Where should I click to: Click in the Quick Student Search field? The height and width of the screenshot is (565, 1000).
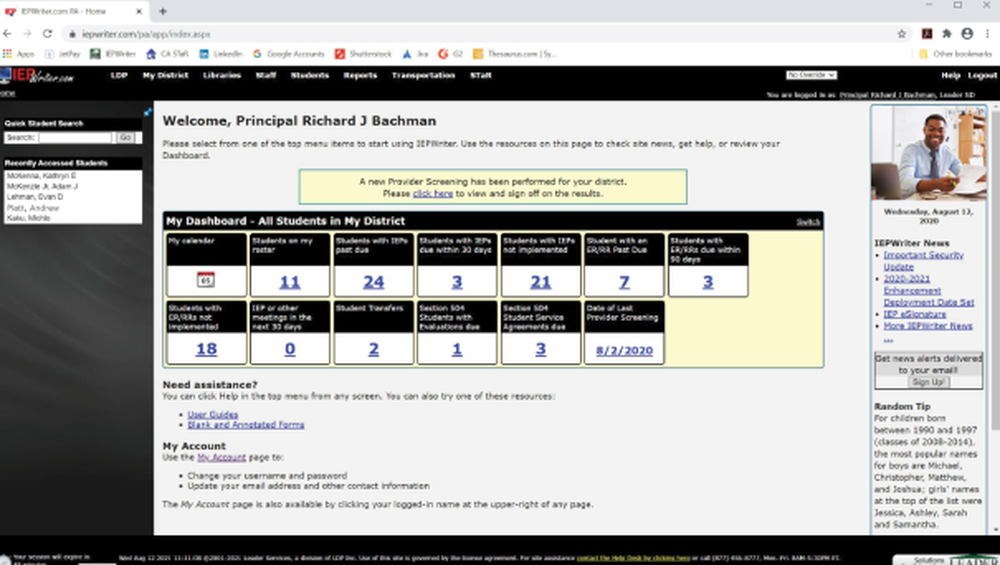click(x=75, y=137)
